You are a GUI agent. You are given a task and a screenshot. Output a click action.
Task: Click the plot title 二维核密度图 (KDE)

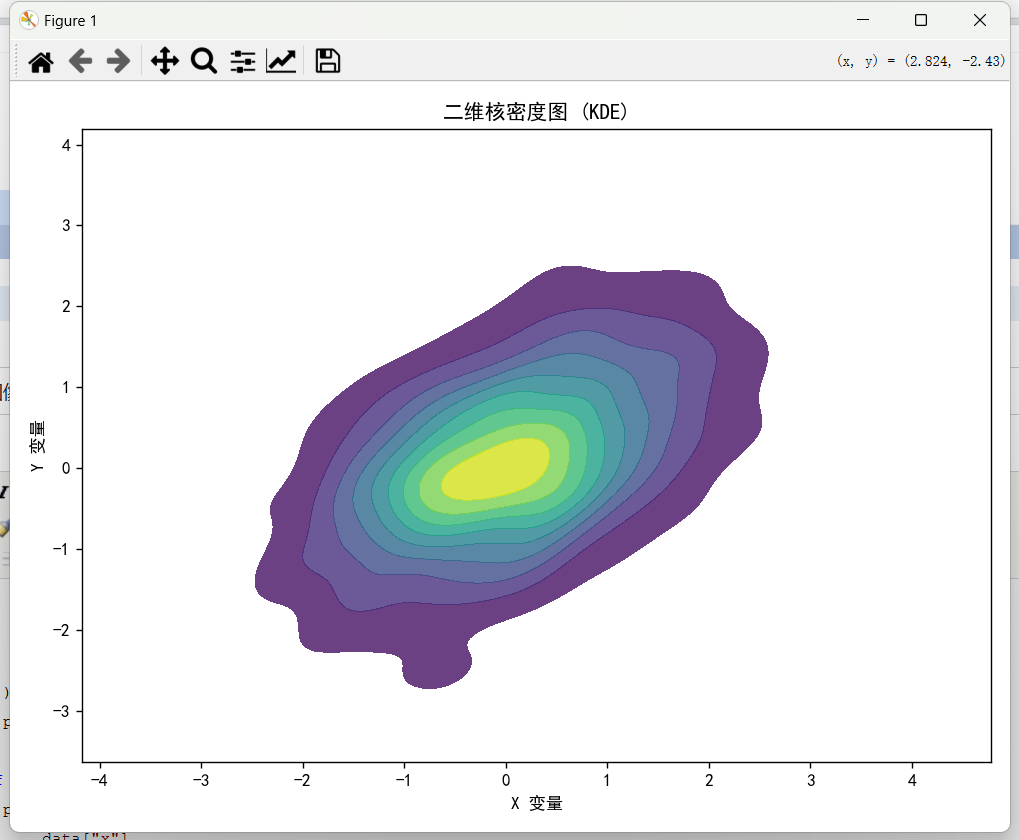tap(536, 112)
